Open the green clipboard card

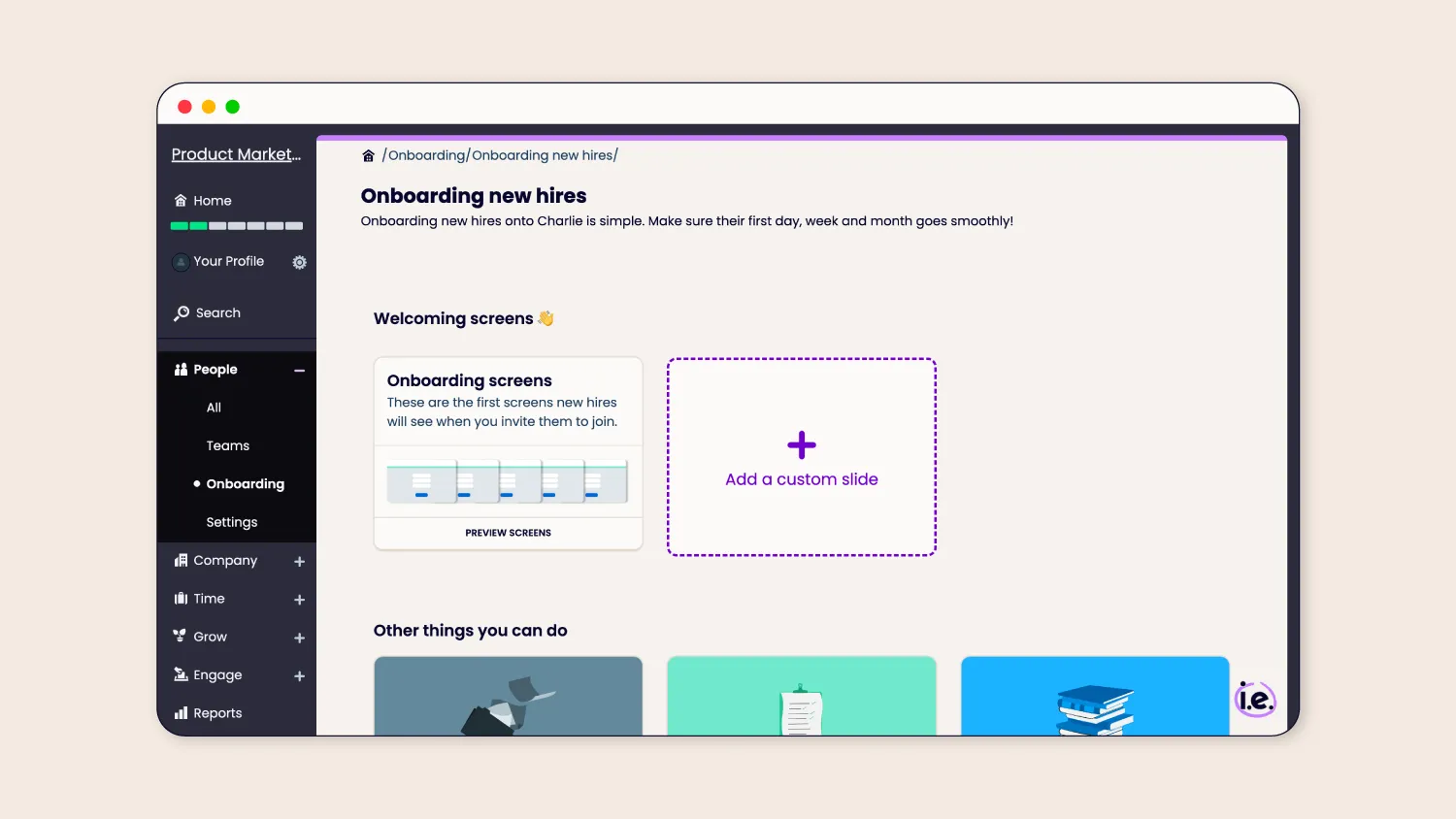point(802,696)
